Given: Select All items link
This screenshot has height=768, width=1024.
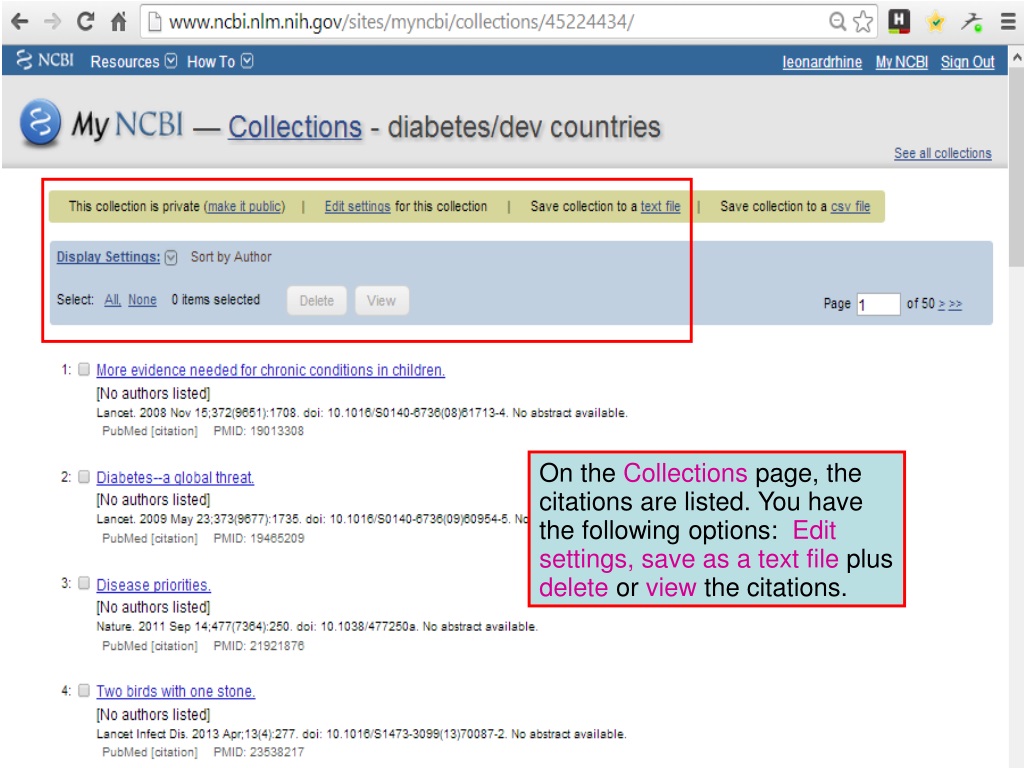Looking at the screenshot, I should click(112, 300).
